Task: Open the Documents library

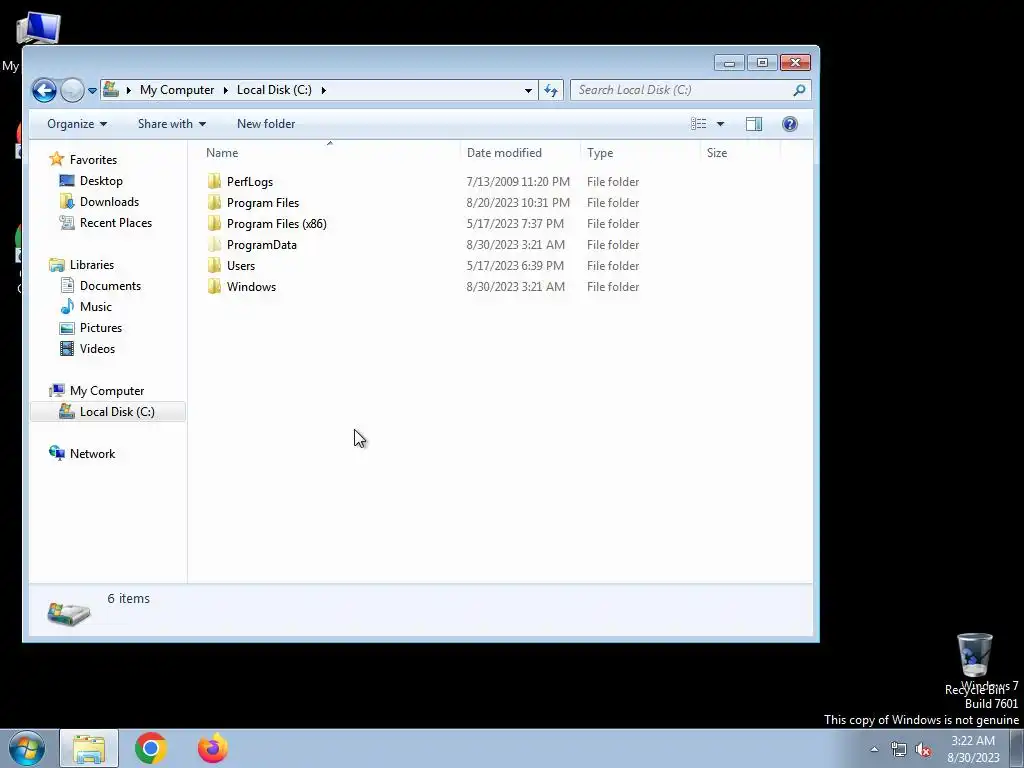Action: click(110, 285)
